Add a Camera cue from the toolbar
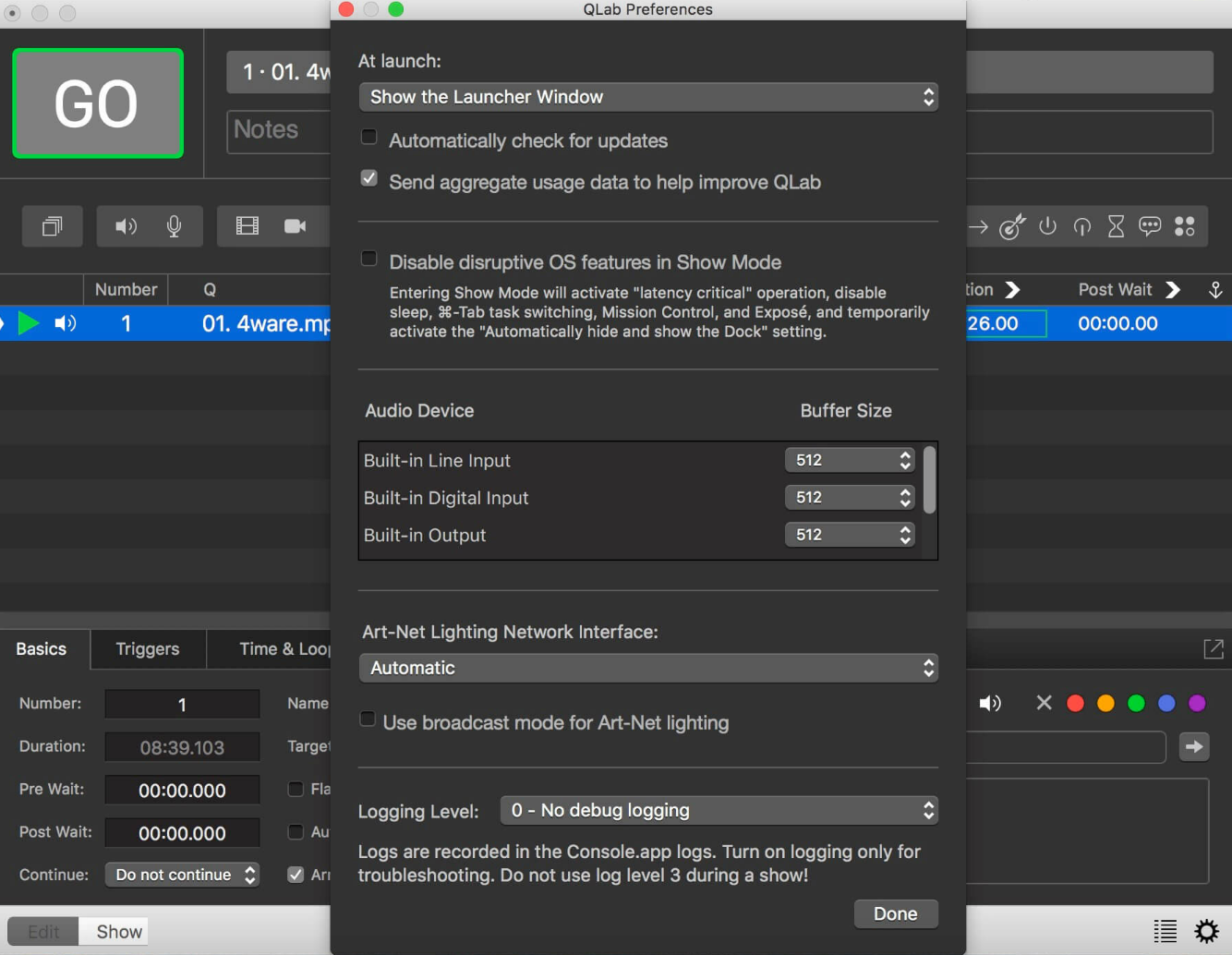1232x955 pixels. click(x=296, y=226)
